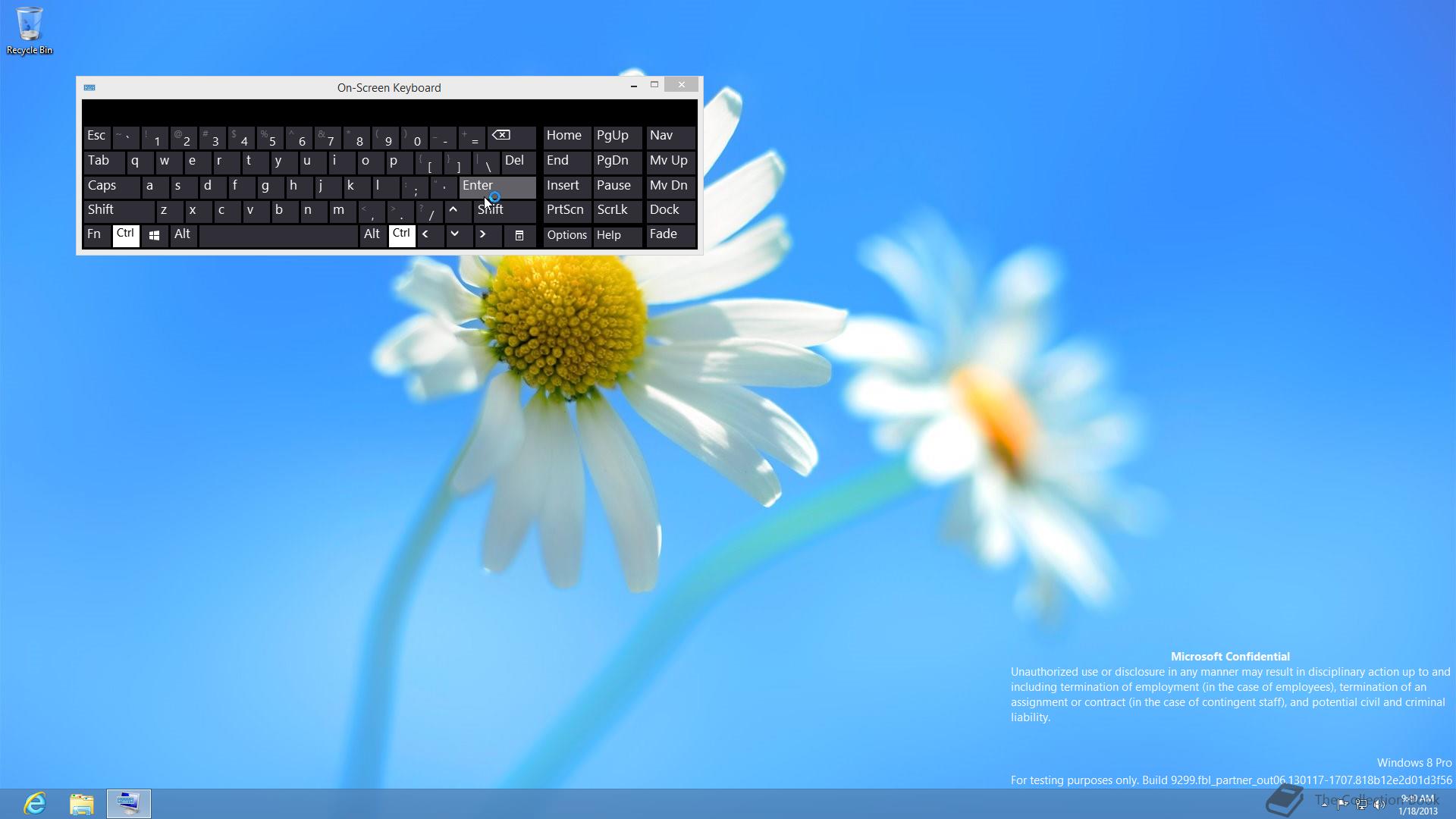Click the Help key
Viewport: 1456px width, 819px height.
617,236
